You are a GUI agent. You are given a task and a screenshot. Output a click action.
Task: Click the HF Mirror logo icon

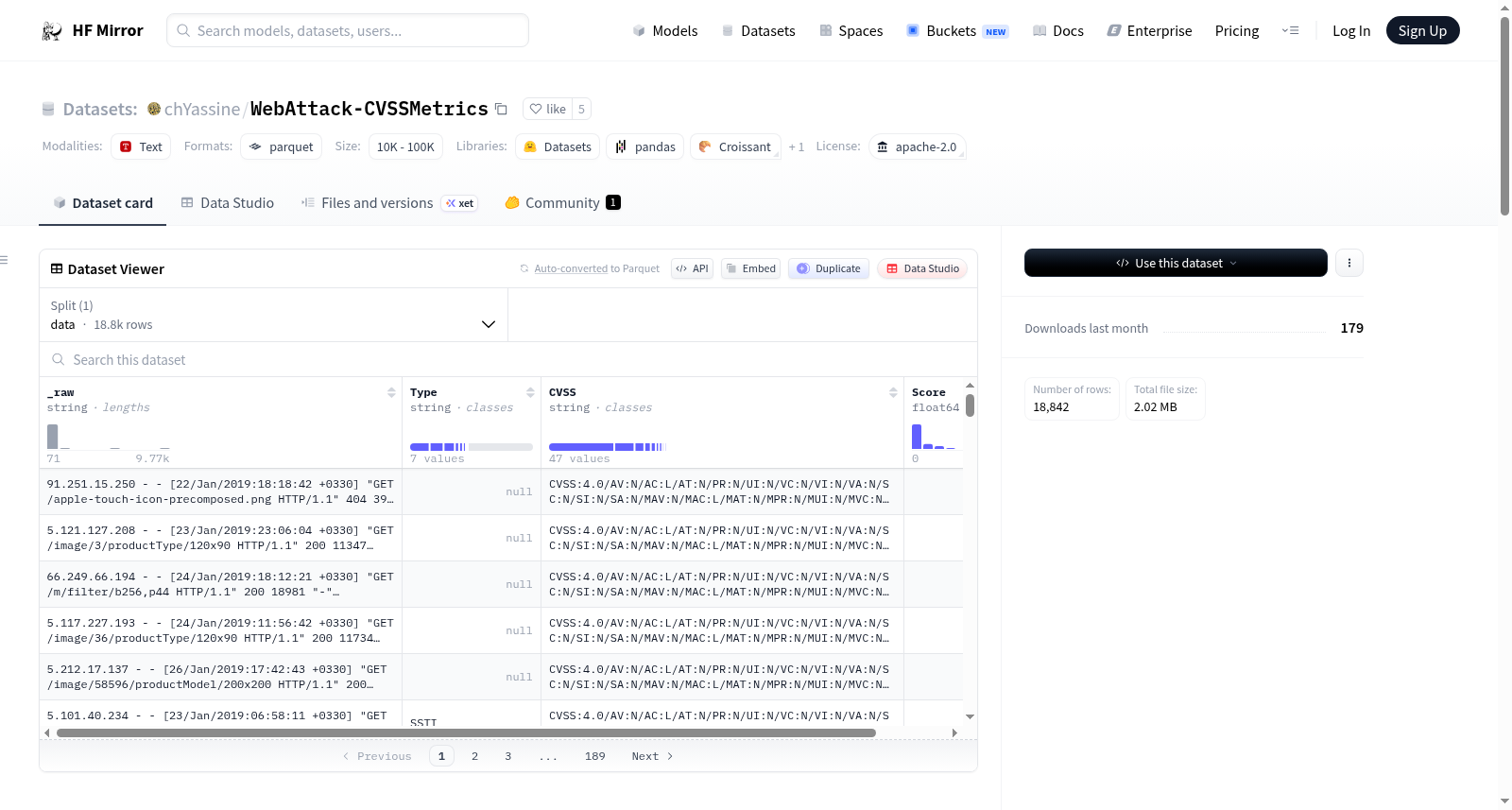(52, 31)
